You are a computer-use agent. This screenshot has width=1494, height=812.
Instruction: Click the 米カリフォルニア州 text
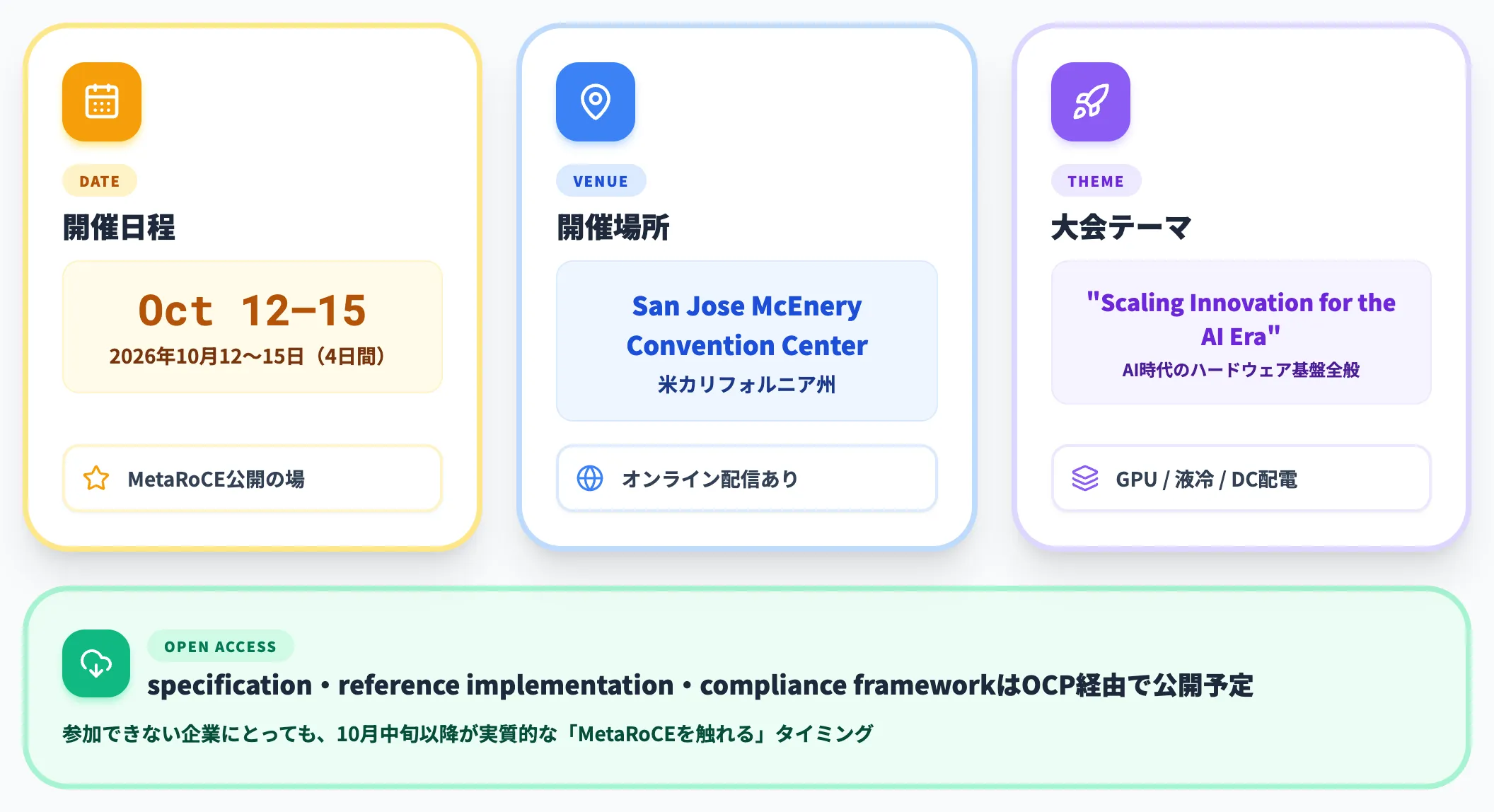click(747, 384)
